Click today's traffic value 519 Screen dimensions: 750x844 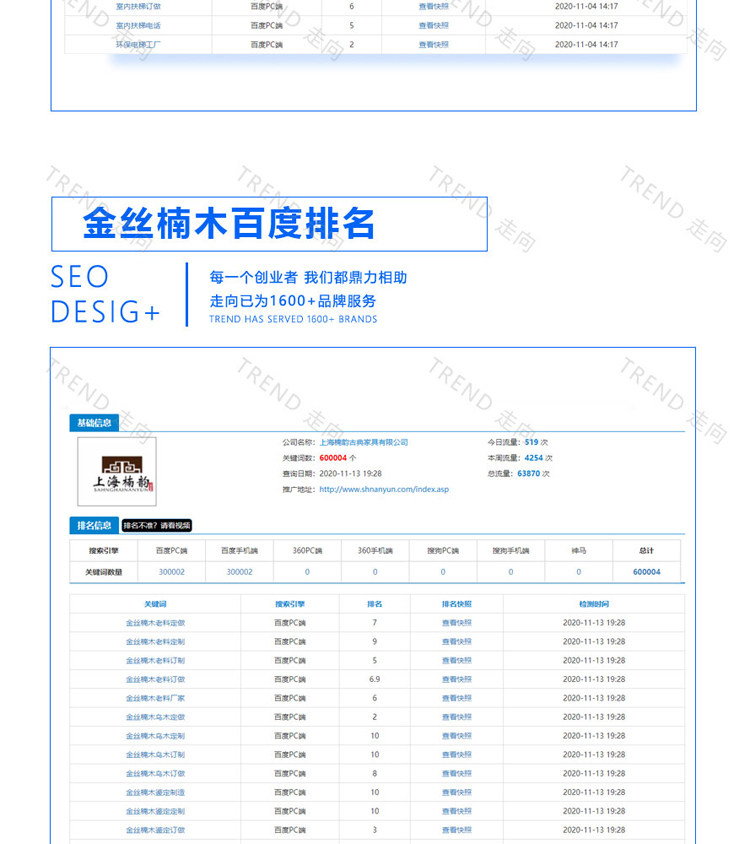531,442
